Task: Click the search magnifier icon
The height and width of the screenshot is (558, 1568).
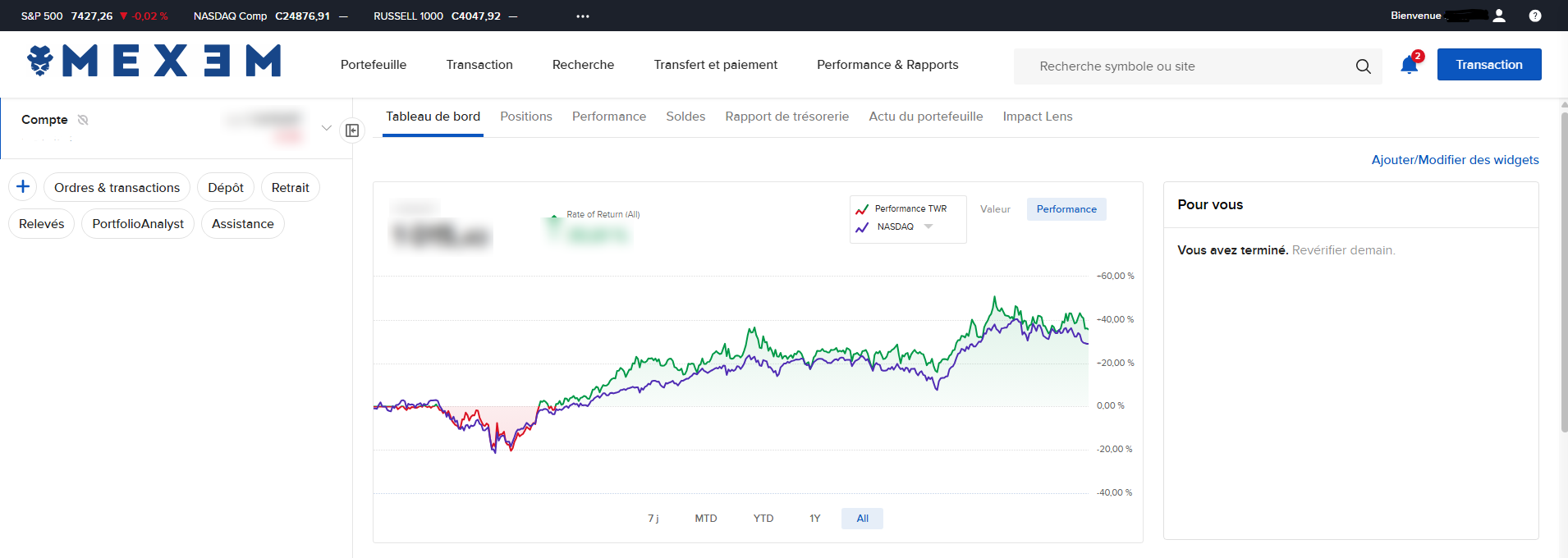Action: tap(1363, 66)
